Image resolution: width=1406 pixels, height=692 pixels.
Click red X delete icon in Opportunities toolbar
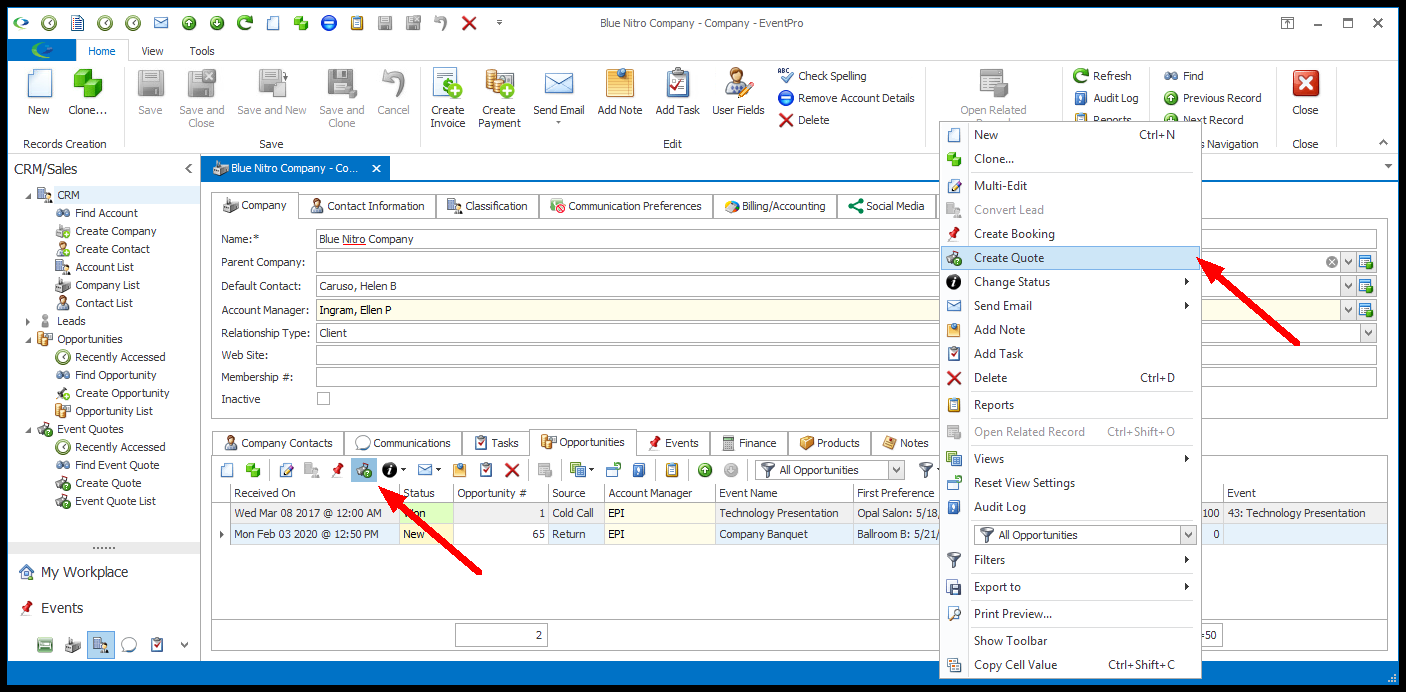coord(512,470)
